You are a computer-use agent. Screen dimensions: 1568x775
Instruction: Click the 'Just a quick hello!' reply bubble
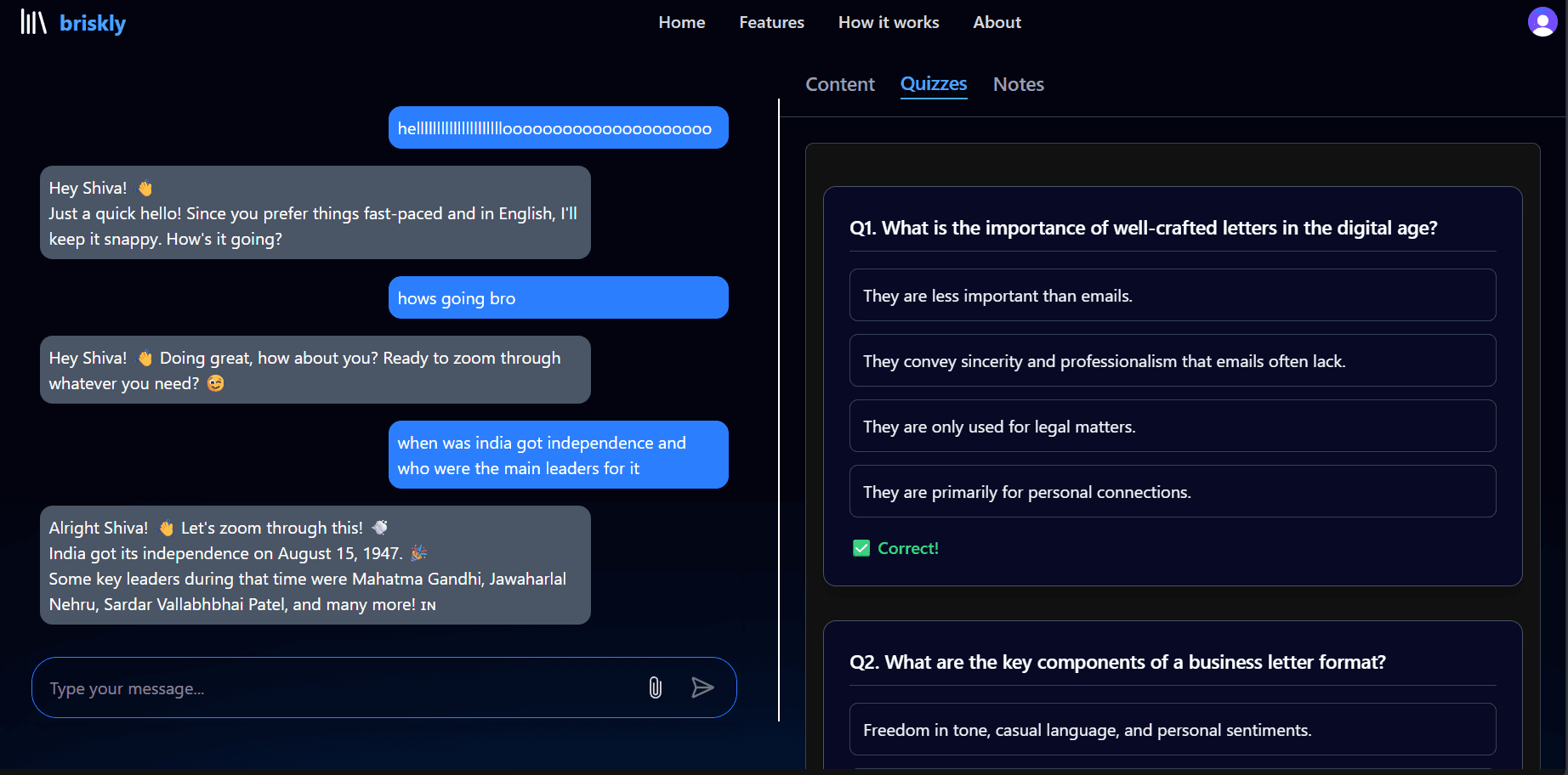click(315, 212)
